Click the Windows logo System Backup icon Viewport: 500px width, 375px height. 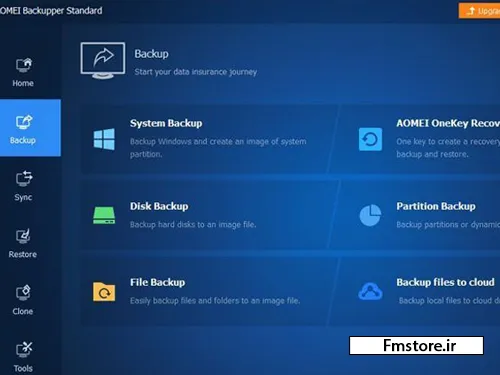104,139
